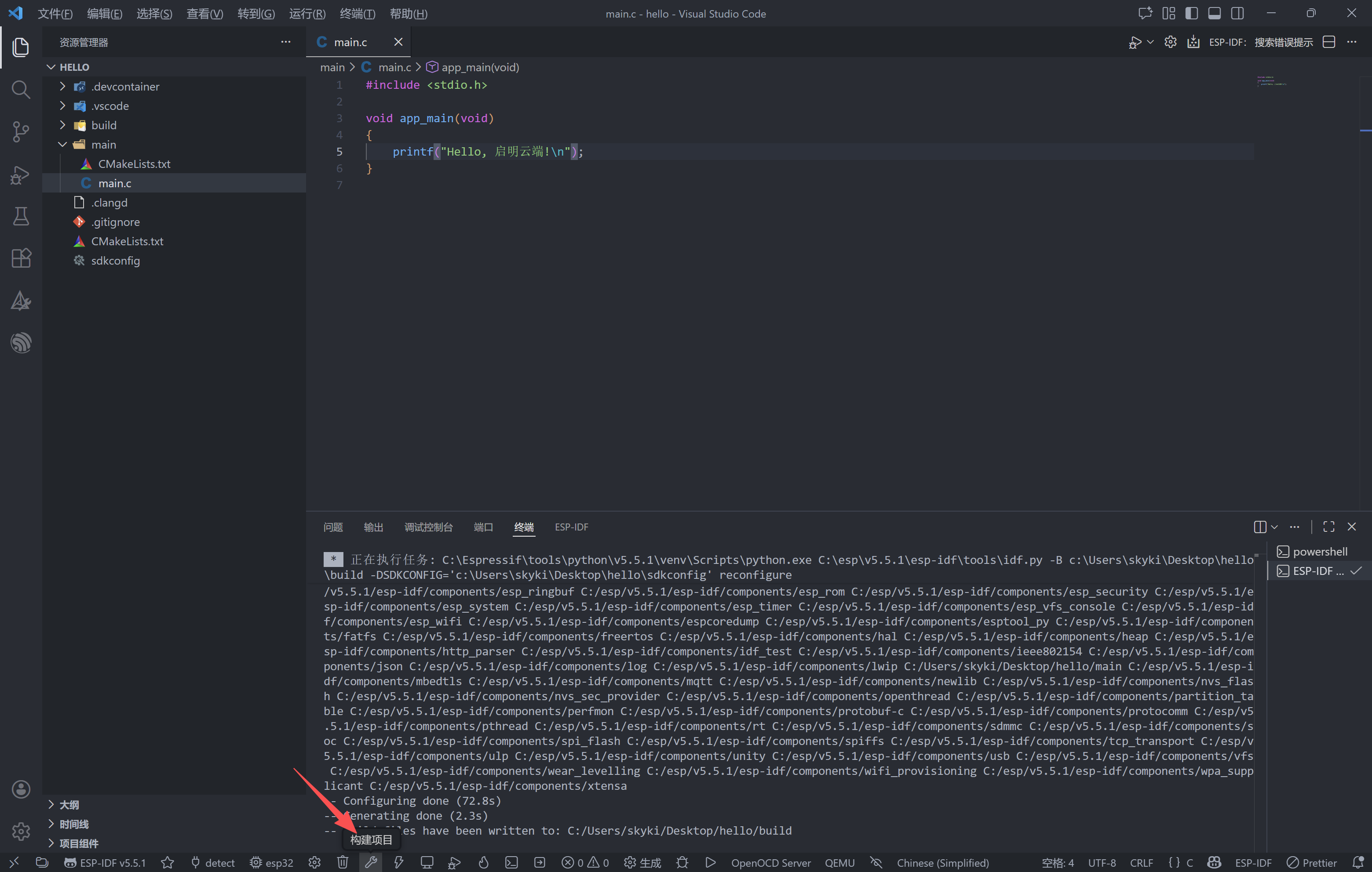Click the play launch icon in status bar
Viewport: 1372px width, 872px height.
pos(710,862)
